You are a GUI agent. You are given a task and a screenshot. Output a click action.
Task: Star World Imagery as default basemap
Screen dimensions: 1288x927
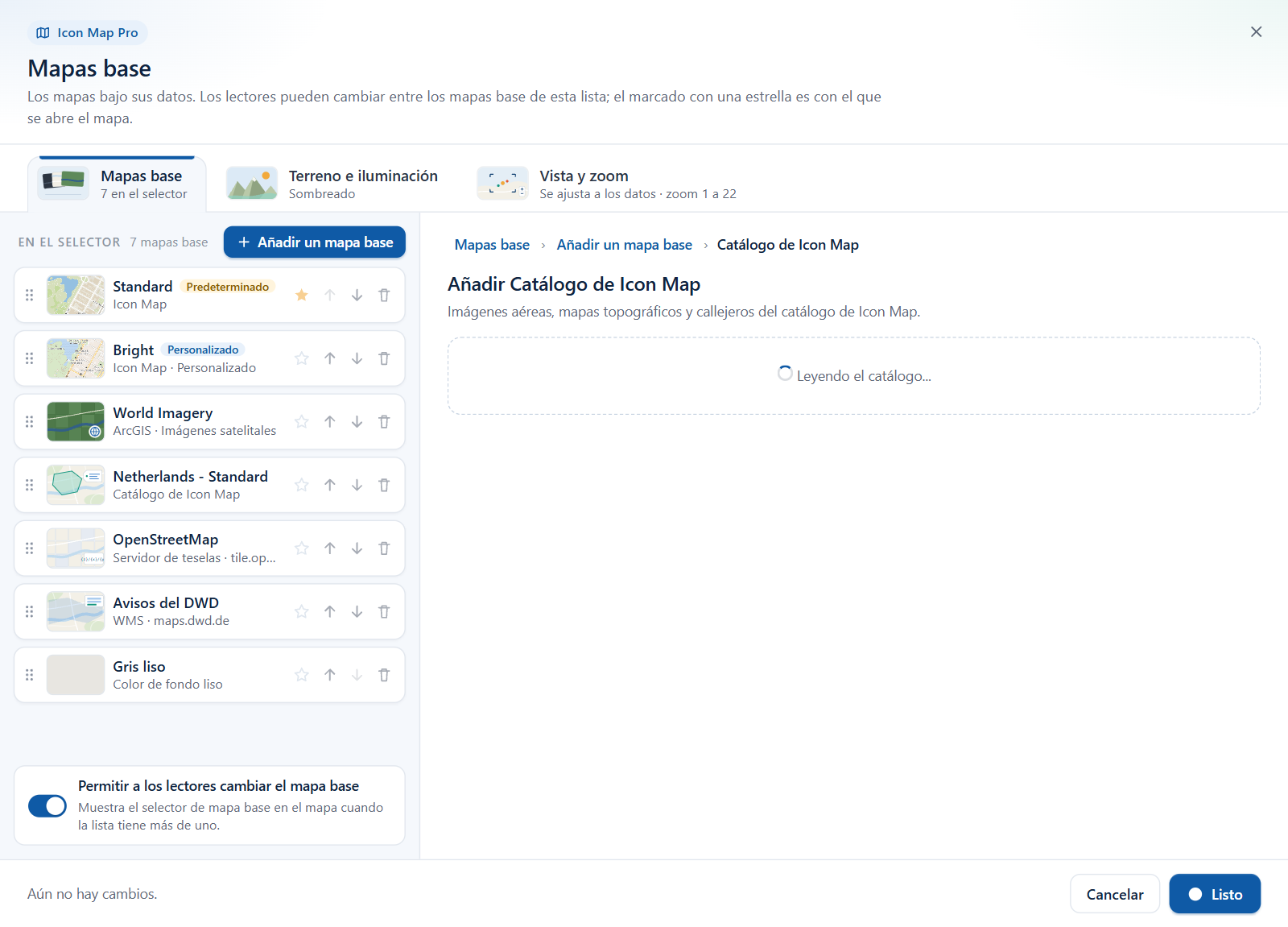pos(302,422)
